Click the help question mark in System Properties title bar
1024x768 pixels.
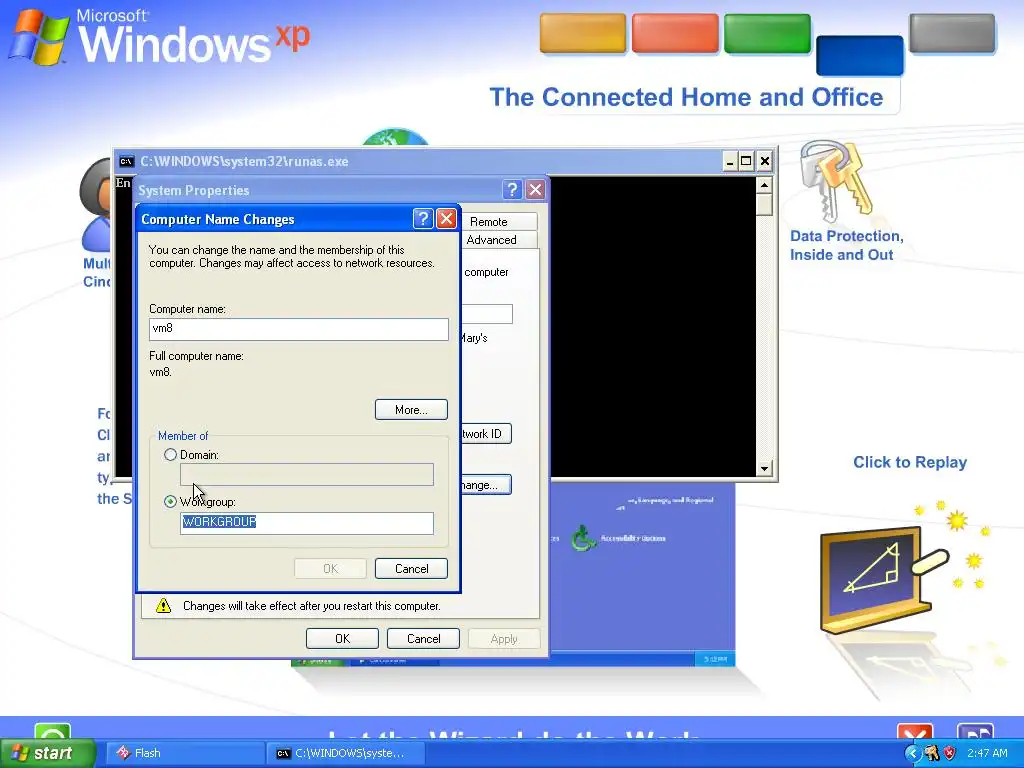[x=512, y=189]
